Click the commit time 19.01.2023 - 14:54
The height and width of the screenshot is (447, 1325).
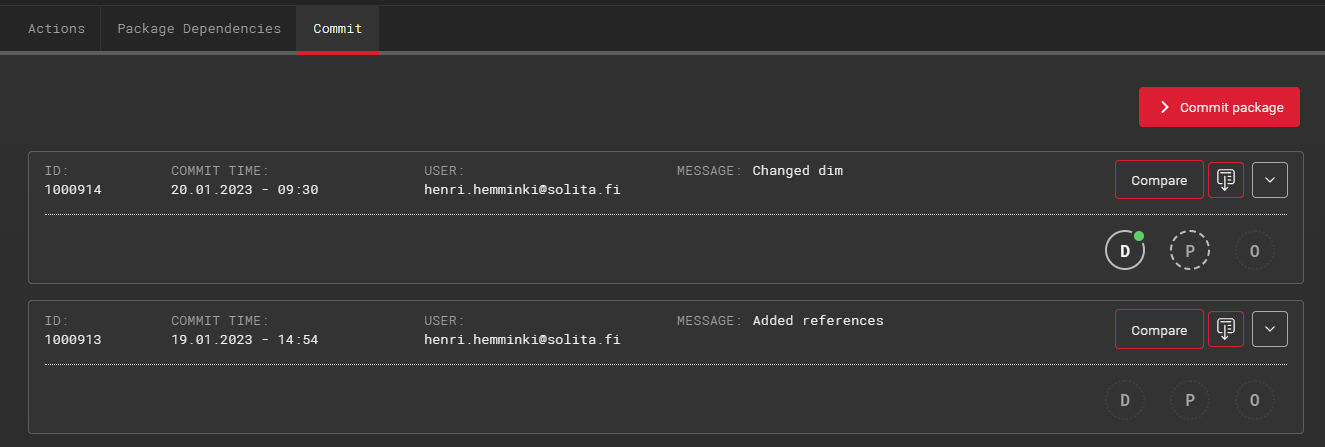244,339
